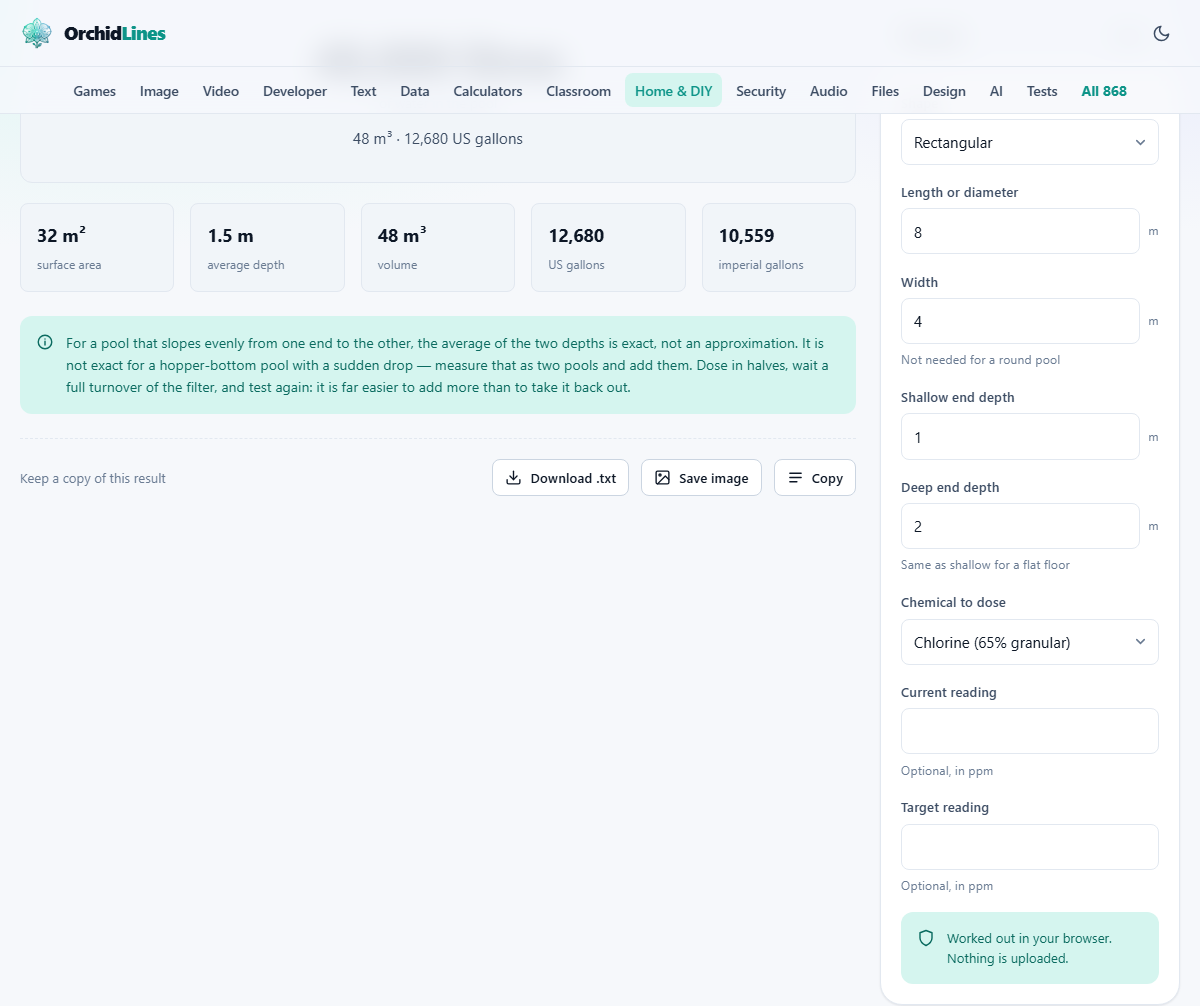
Task: Switch to the Security category tab
Action: [761, 91]
